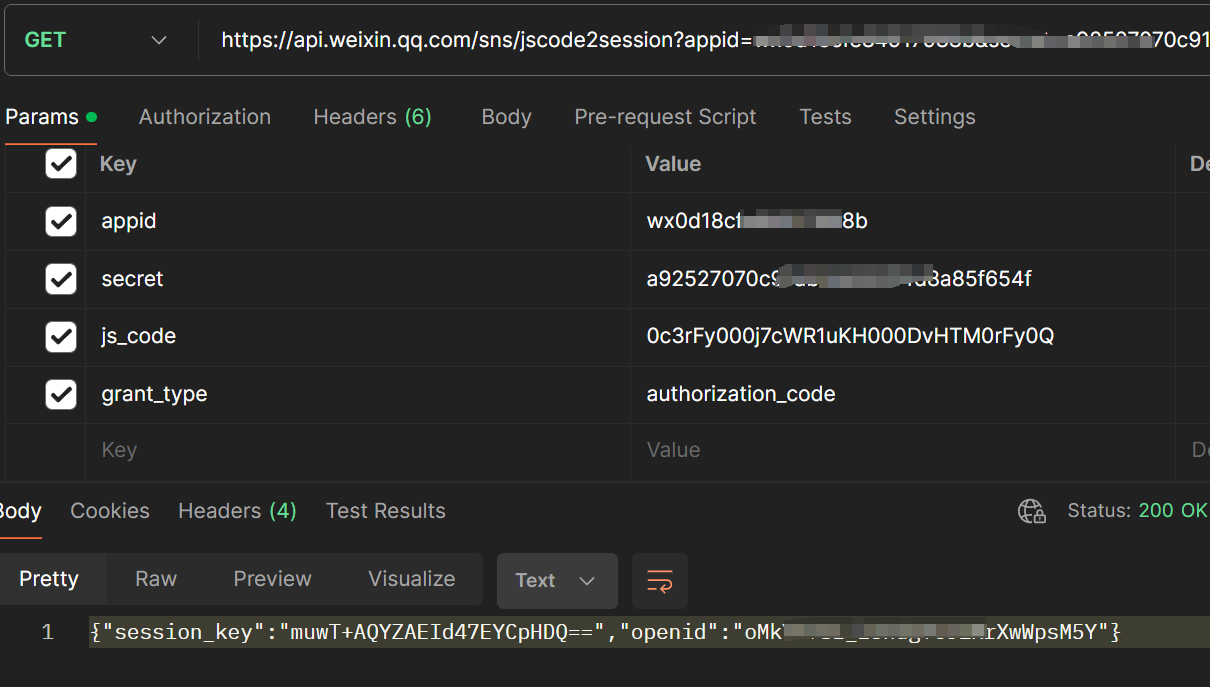The image size is (1210, 687).
Task: Click the empty new Key placeholder field
Action: coord(358,451)
